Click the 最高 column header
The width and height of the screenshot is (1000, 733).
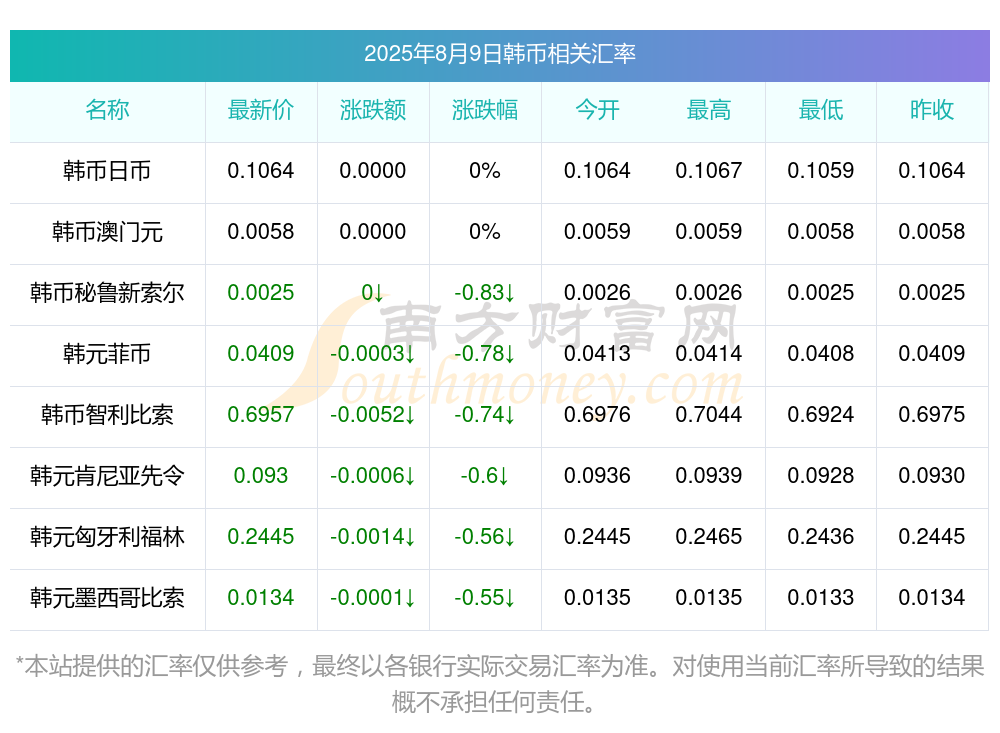pos(709,110)
